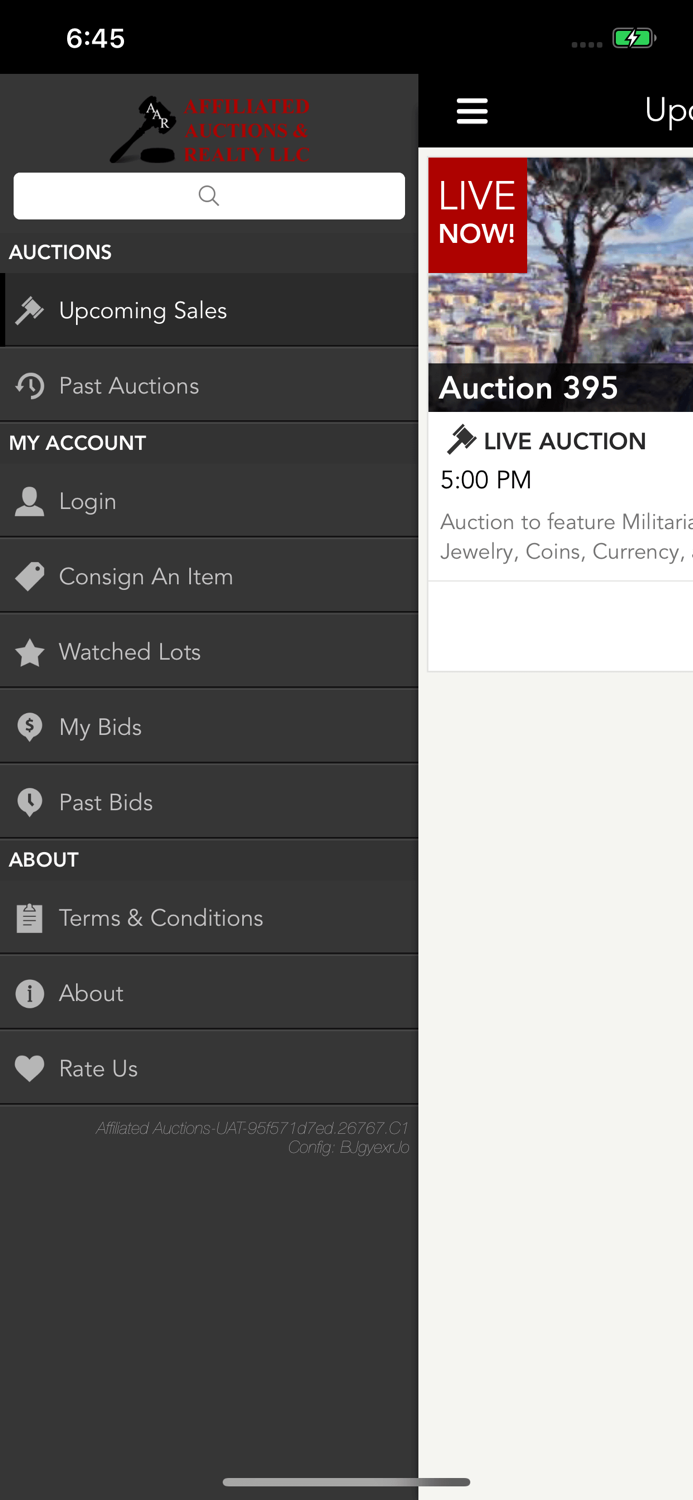The image size is (693, 1500).
Task: Tap the Past Auctions history icon
Action: click(x=30, y=385)
